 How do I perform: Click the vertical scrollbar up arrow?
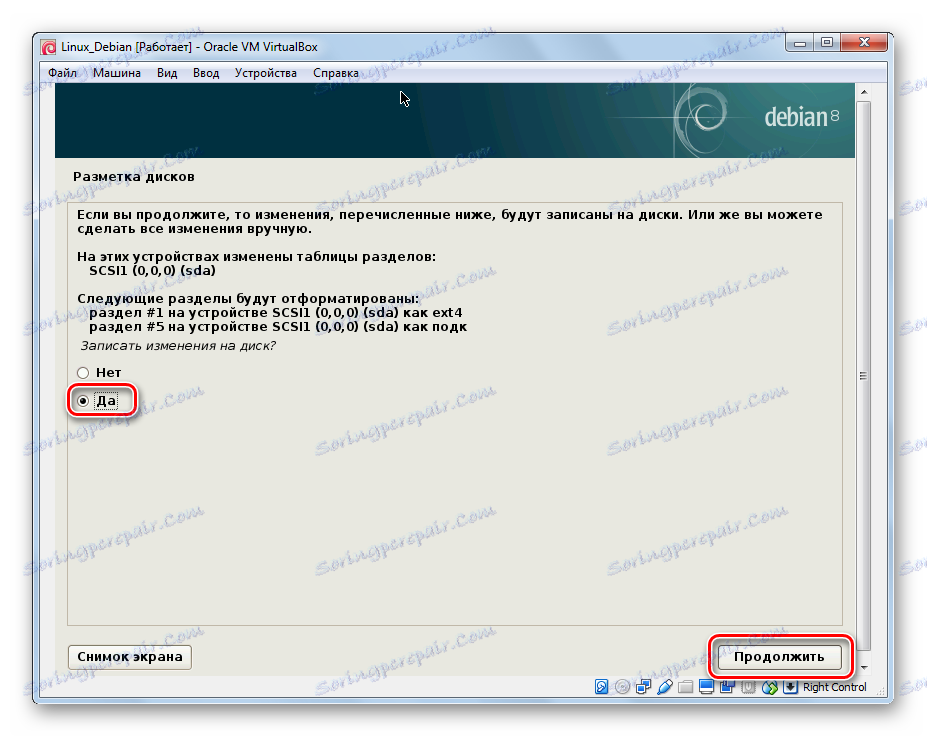[x=864, y=92]
